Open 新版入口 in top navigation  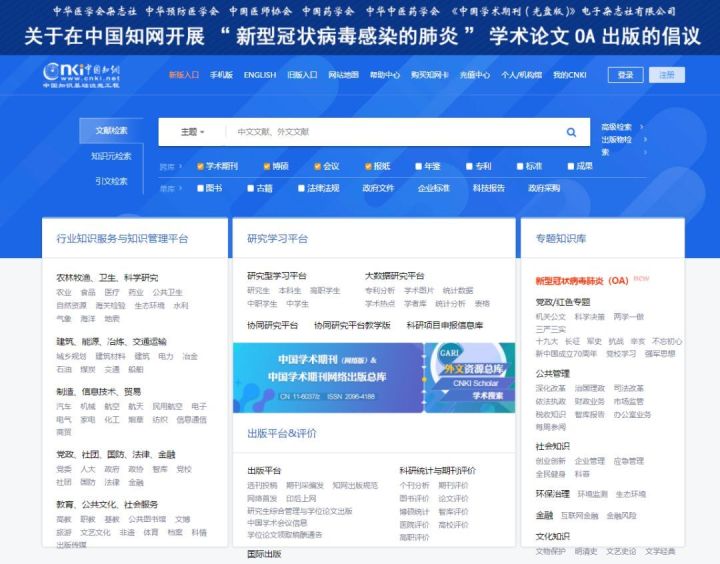click(184, 75)
